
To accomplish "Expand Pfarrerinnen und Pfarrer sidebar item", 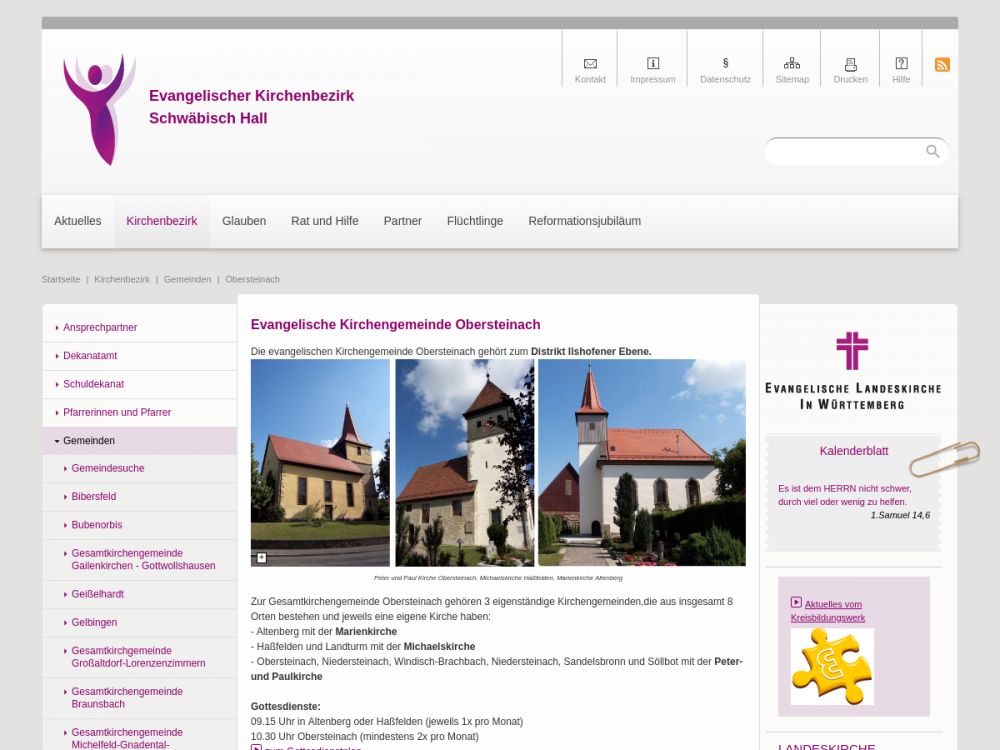I will [x=117, y=413].
